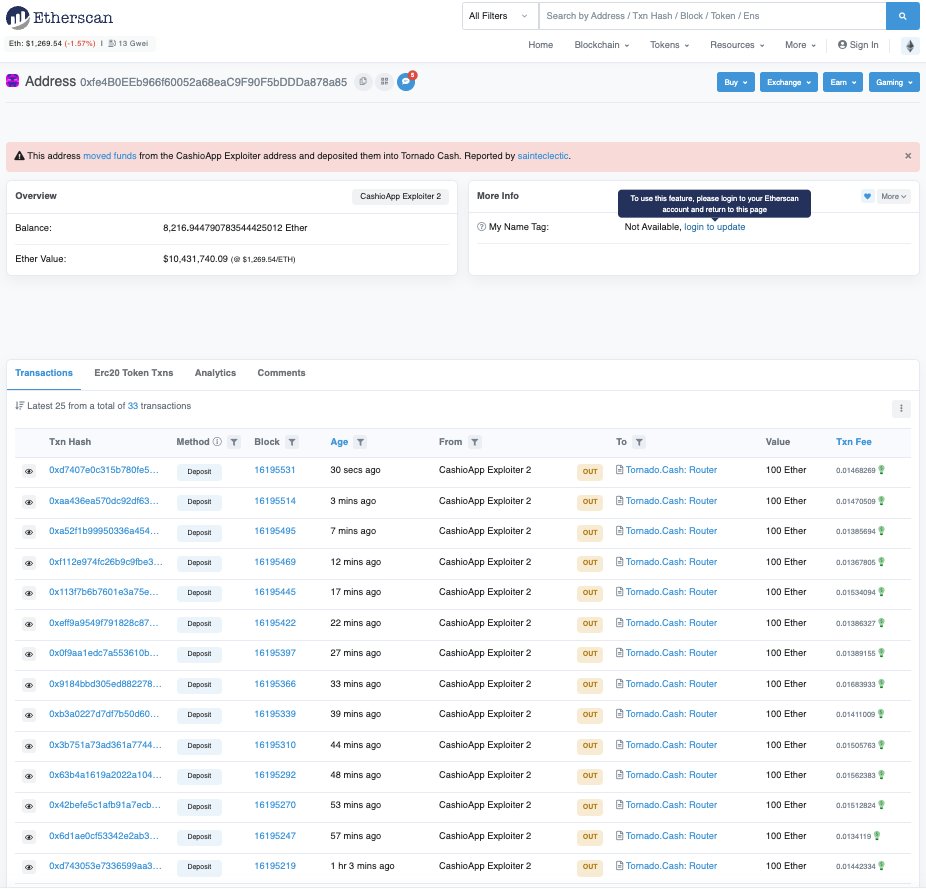Viewport: 926px width, 889px height.
Task: Toggle eye preview for 0x113f7b6b7601e3a75e transaction
Action: click(x=28, y=593)
